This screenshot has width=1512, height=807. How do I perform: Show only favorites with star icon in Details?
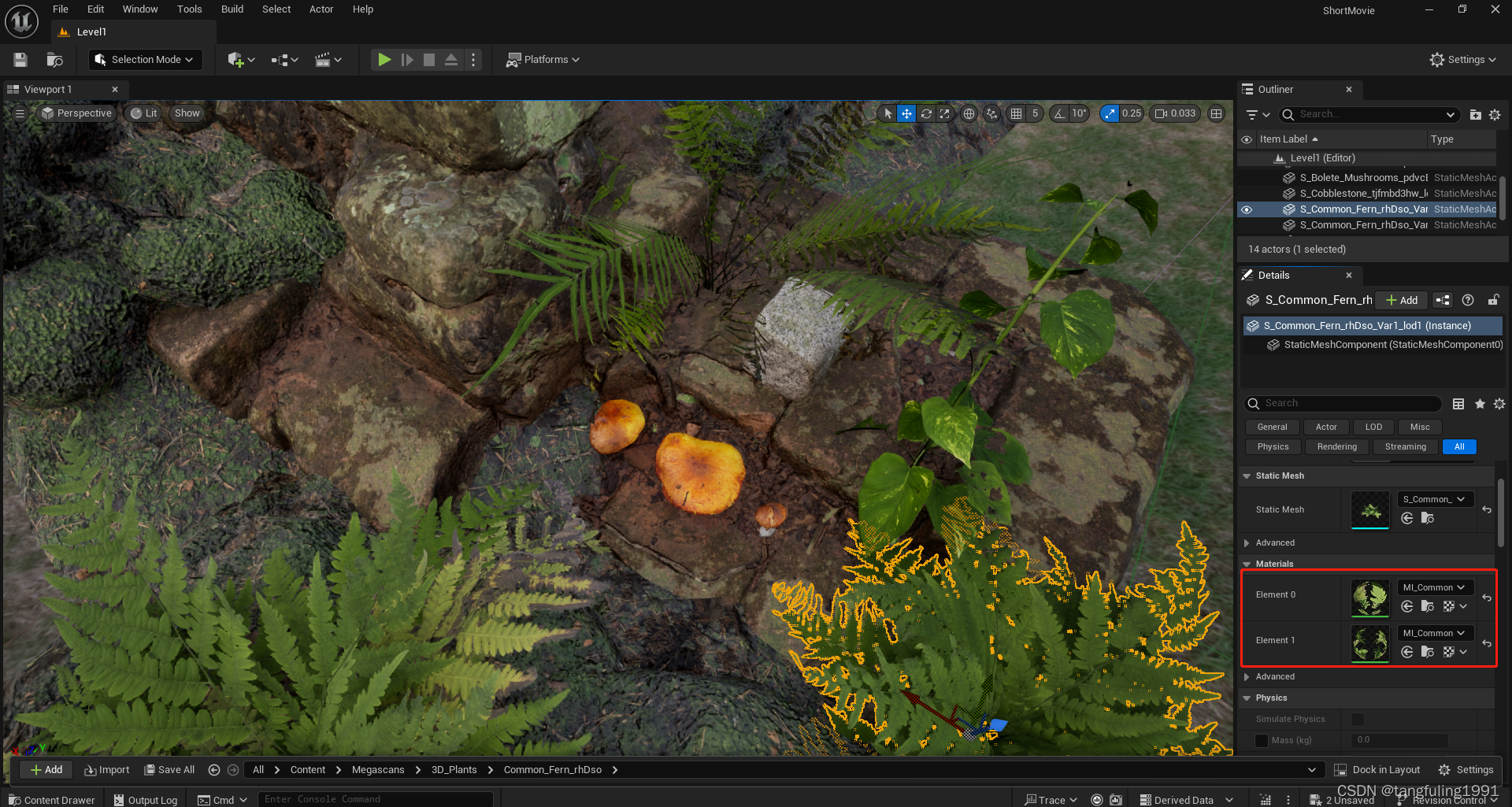pyautogui.click(x=1480, y=404)
